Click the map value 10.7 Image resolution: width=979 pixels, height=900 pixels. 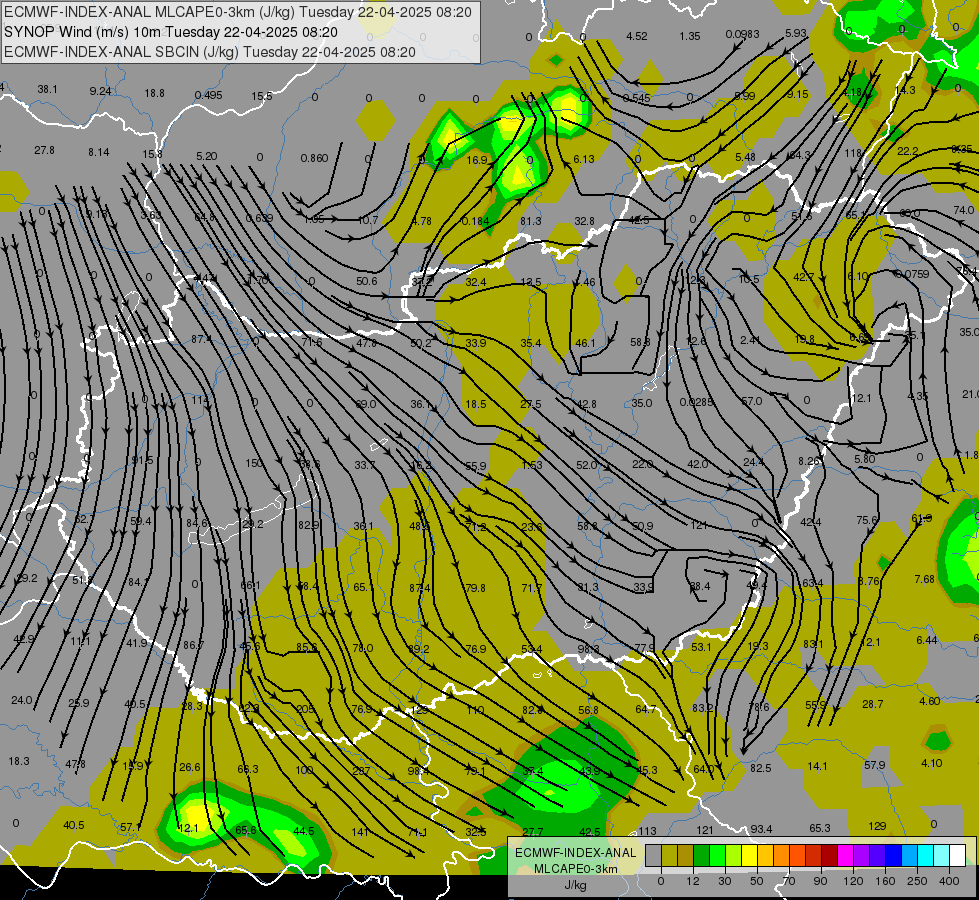(x=368, y=220)
